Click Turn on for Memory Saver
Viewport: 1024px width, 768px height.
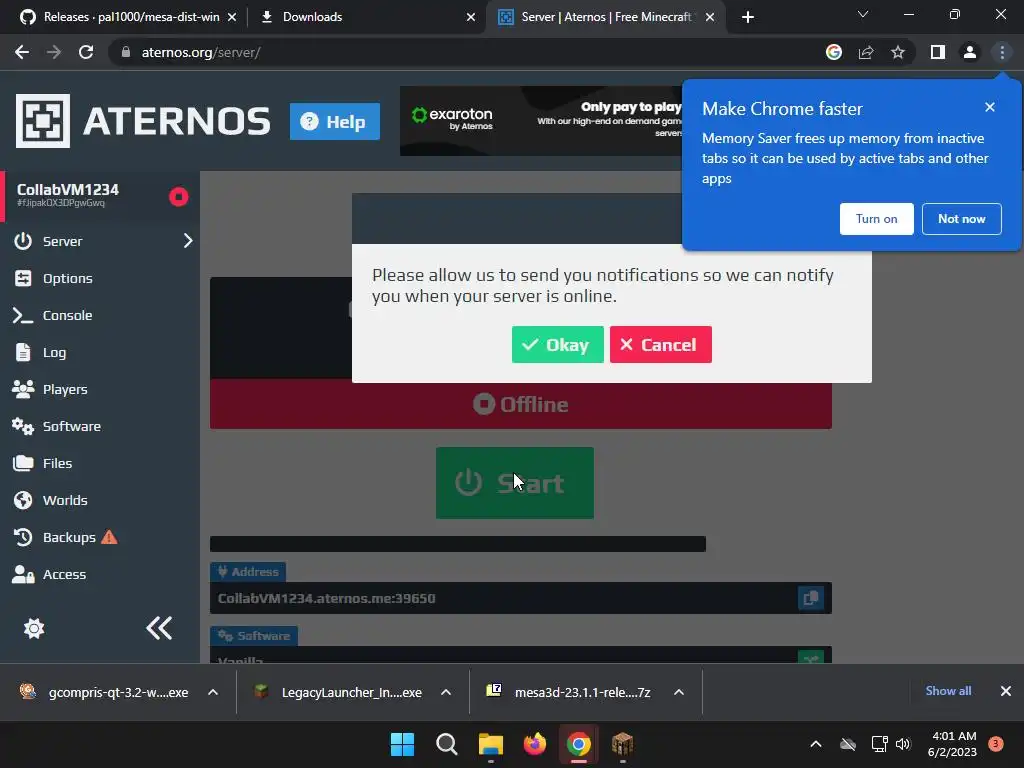[x=876, y=219]
